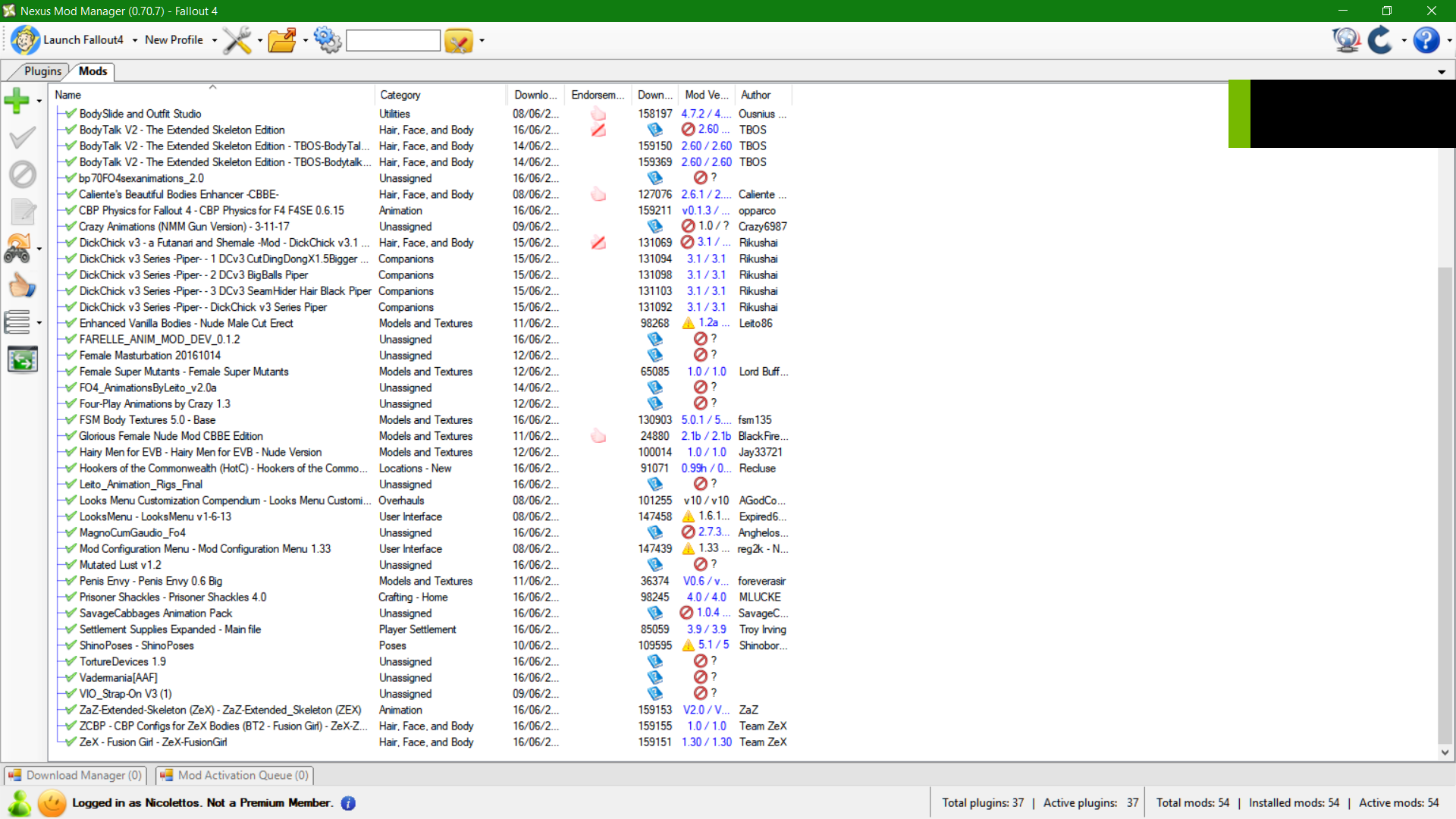Click the yellow tag with red check icon
Image resolution: width=1456 pixels, height=819 pixels.
click(459, 40)
